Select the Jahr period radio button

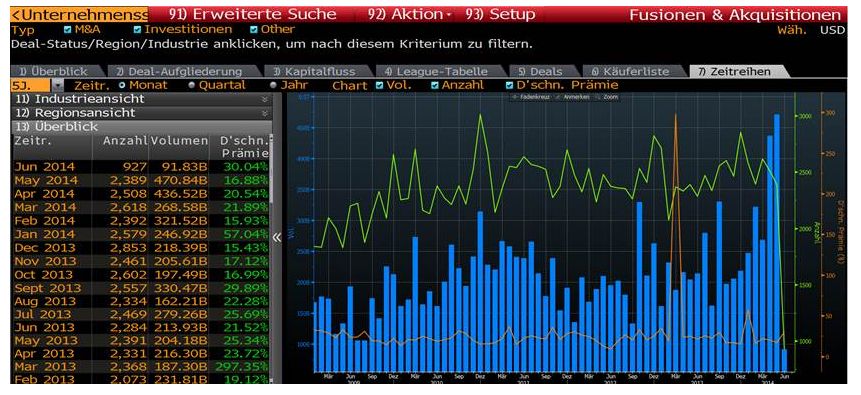[273, 85]
